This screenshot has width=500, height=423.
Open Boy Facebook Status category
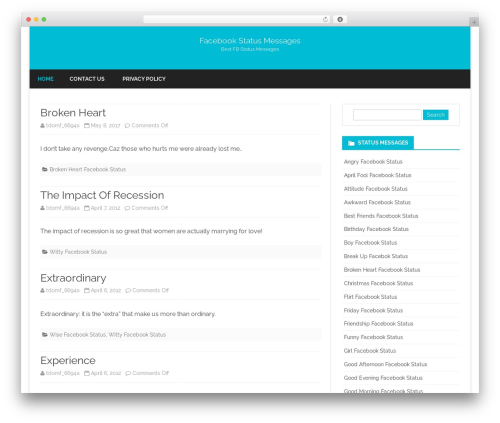(x=370, y=243)
